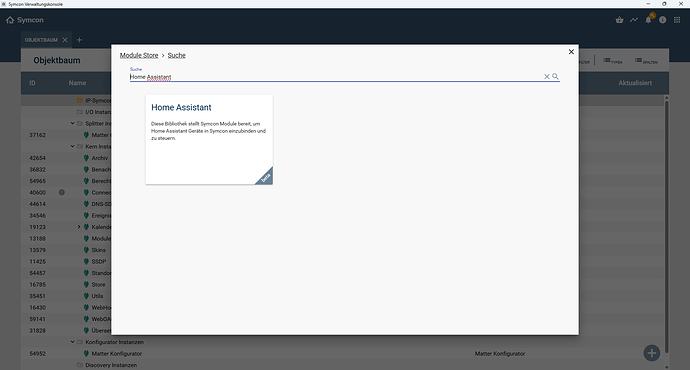This screenshot has width=690, height=370.
Task: Sort by the Name column header
Action: pyautogui.click(x=77, y=83)
